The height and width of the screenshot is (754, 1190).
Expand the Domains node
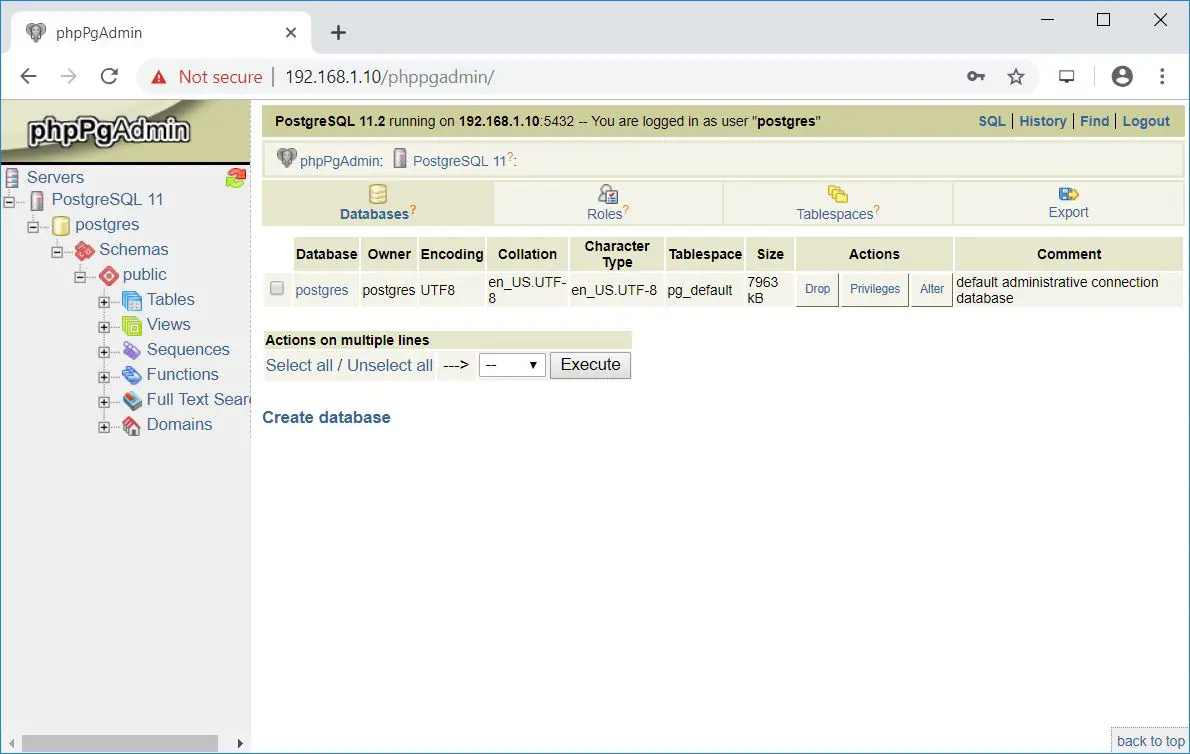tap(104, 427)
